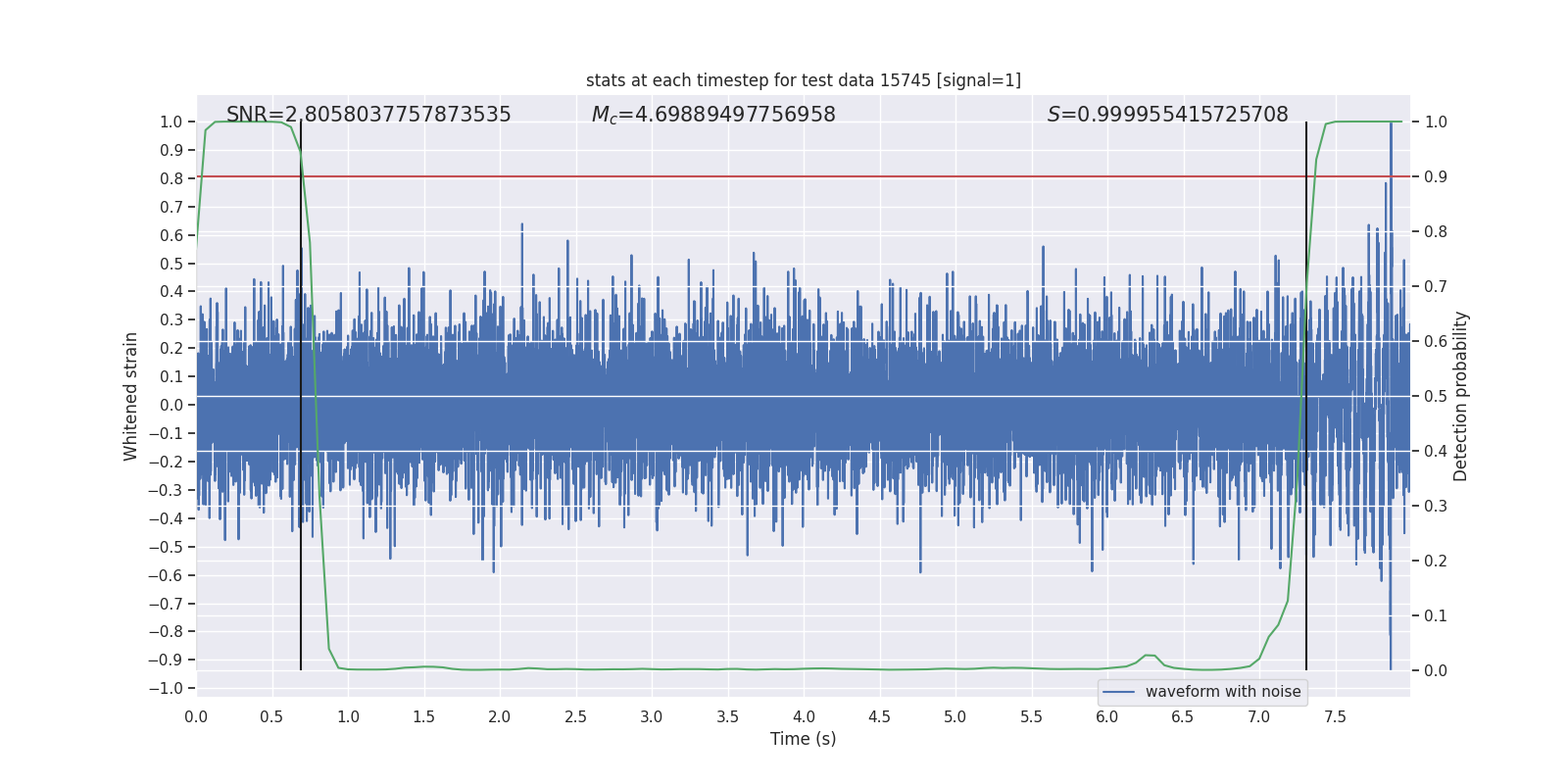Click the 1.0 tick on whitened strain axis

click(x=171, y=122)
